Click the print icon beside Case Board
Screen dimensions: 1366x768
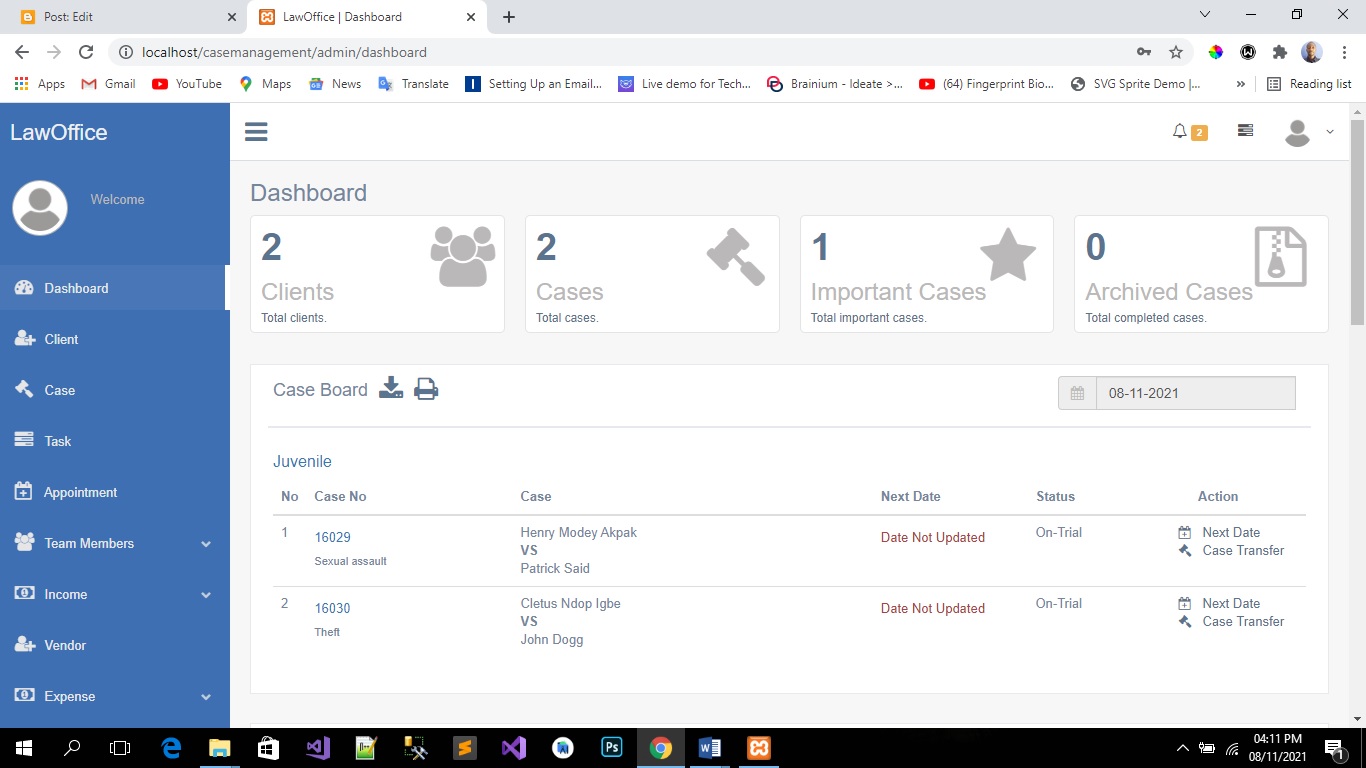click(x=426, y=389)
